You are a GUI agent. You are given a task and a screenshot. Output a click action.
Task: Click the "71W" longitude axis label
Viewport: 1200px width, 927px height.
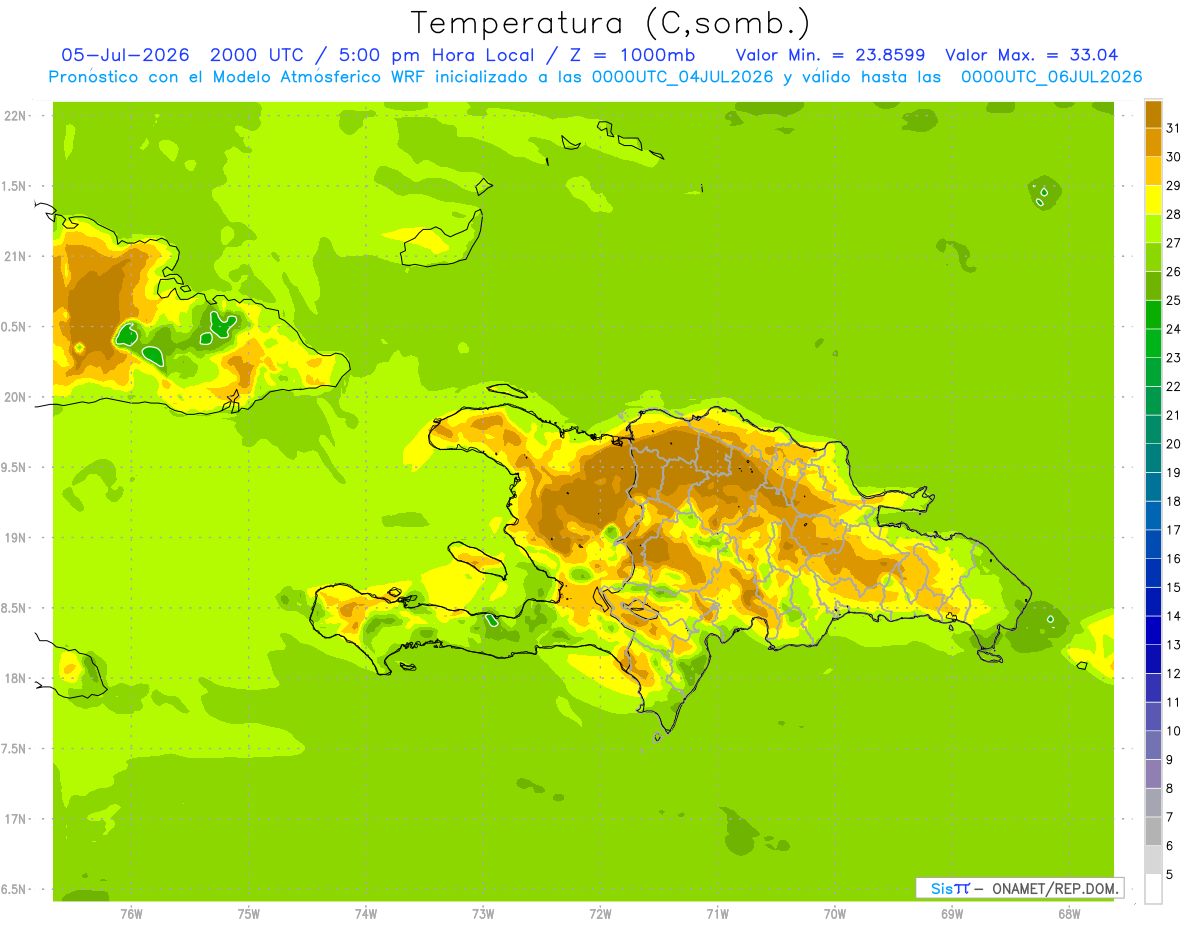click(717, 914)
